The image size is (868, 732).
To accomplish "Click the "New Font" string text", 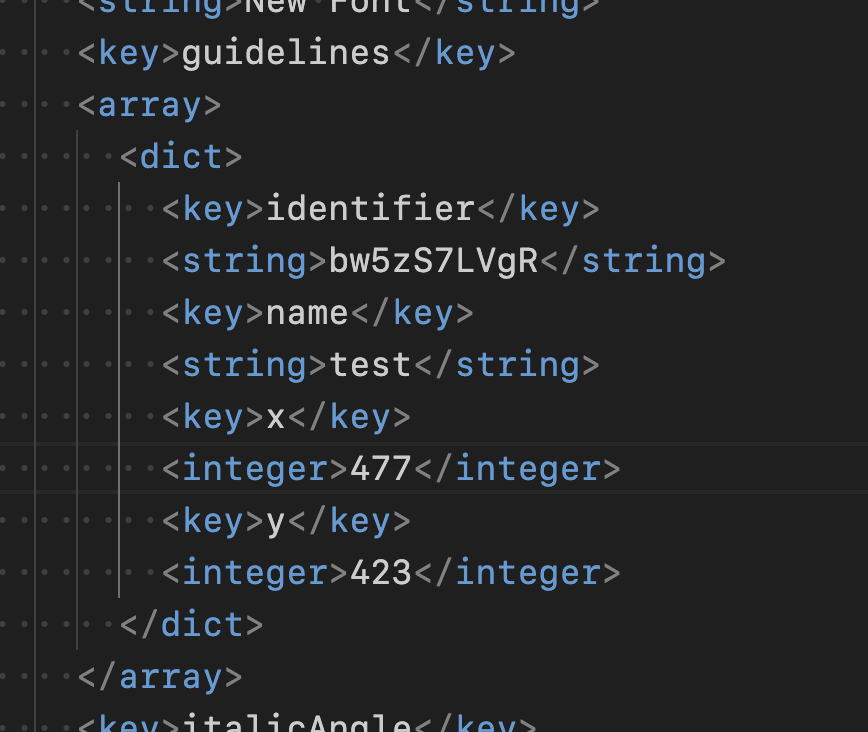I will 328,6.
